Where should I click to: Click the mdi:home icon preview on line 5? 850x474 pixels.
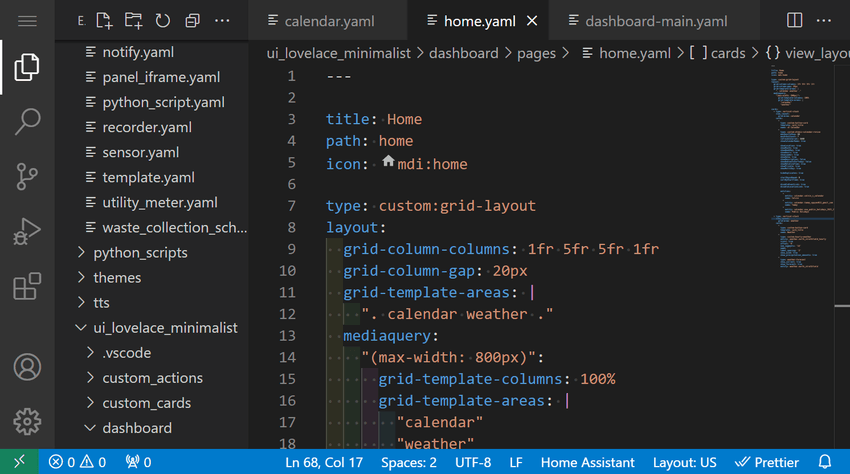[x=388, y=161]
